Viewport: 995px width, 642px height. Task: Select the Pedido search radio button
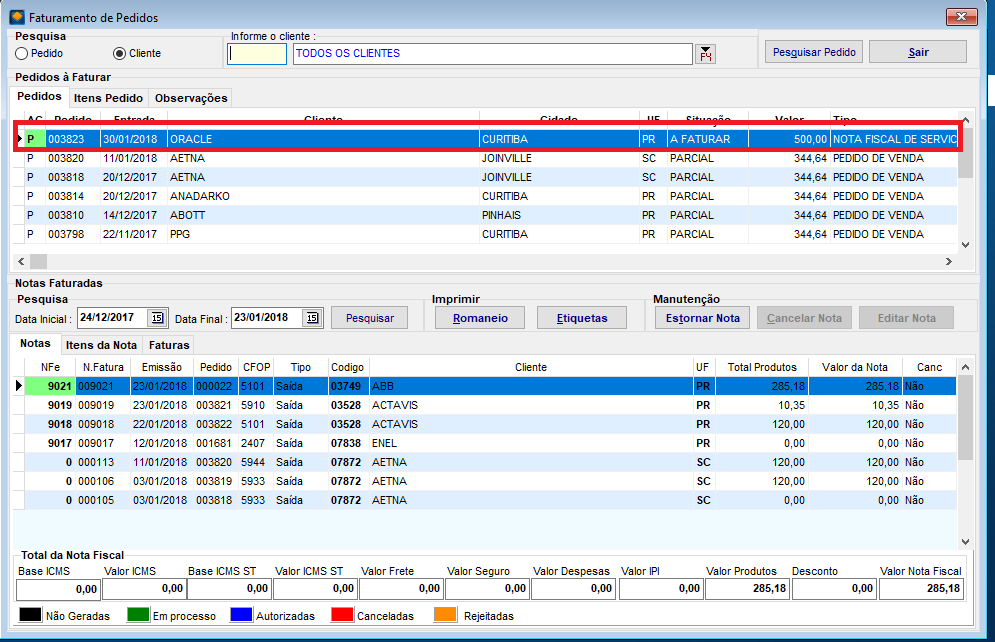pyautogui.click(x=22, y=54)
